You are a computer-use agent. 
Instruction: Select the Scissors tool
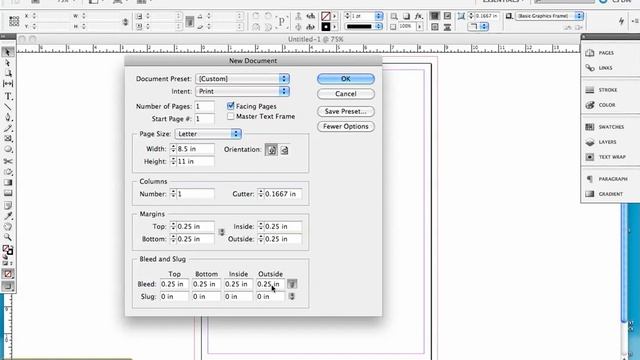click(x=8, y=161)
